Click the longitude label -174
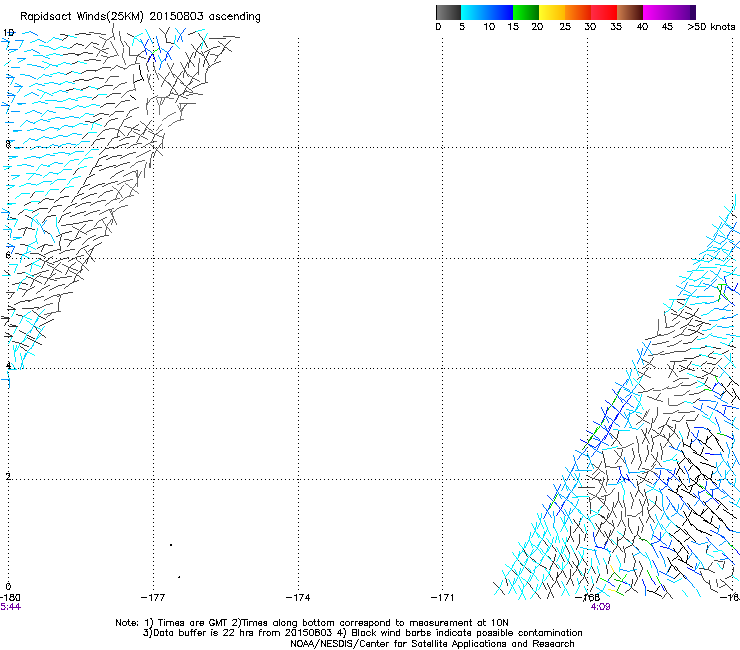 pos(298,598)
